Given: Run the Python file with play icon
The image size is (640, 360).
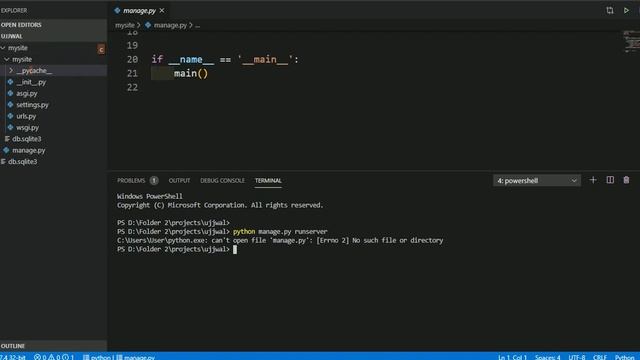Looking at the screenshot, I should (x=626, y=10).
